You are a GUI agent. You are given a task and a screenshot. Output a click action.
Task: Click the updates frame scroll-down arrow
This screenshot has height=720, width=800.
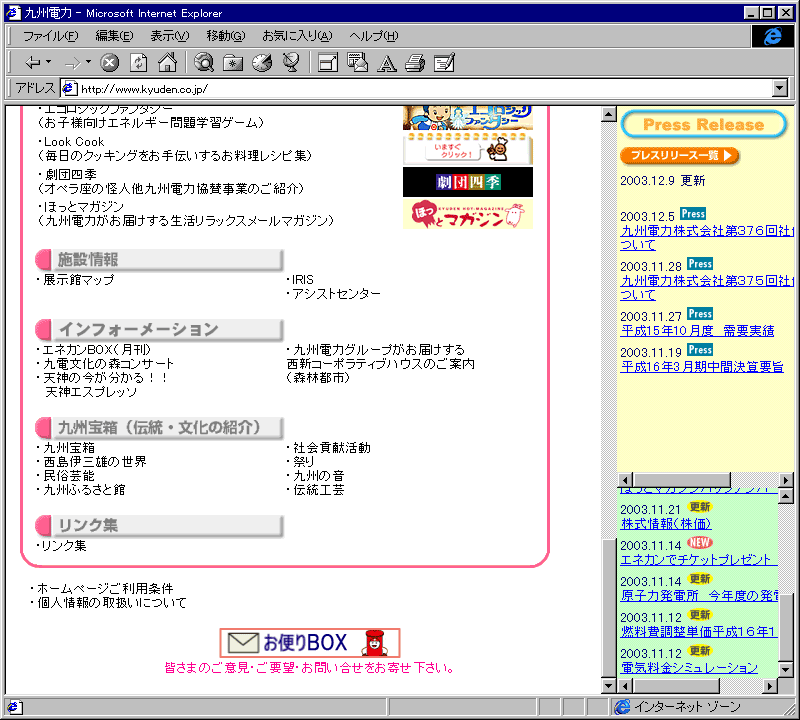click(x=786, y=669)
